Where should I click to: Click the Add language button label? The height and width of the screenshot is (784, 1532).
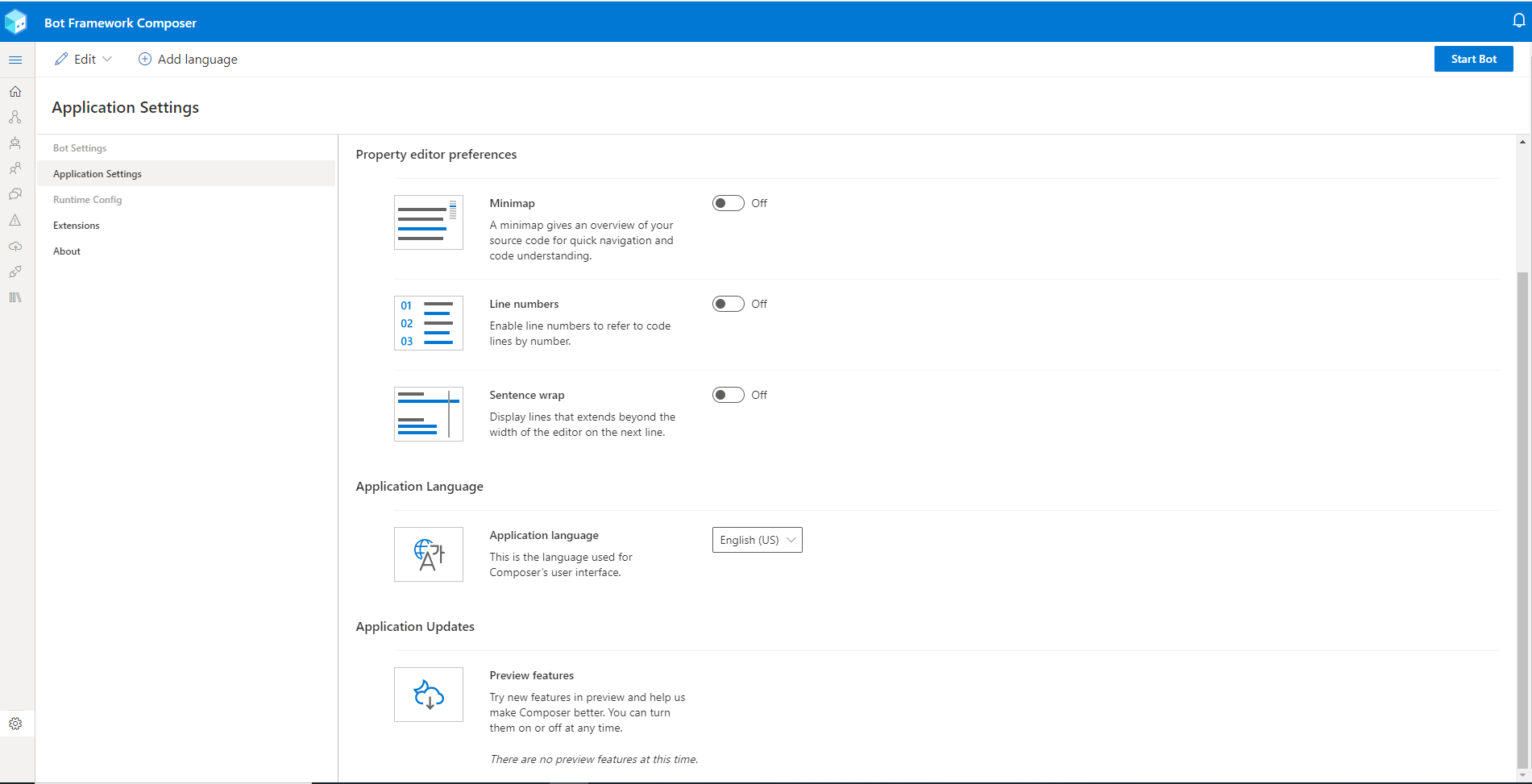(x=197, y=60)
